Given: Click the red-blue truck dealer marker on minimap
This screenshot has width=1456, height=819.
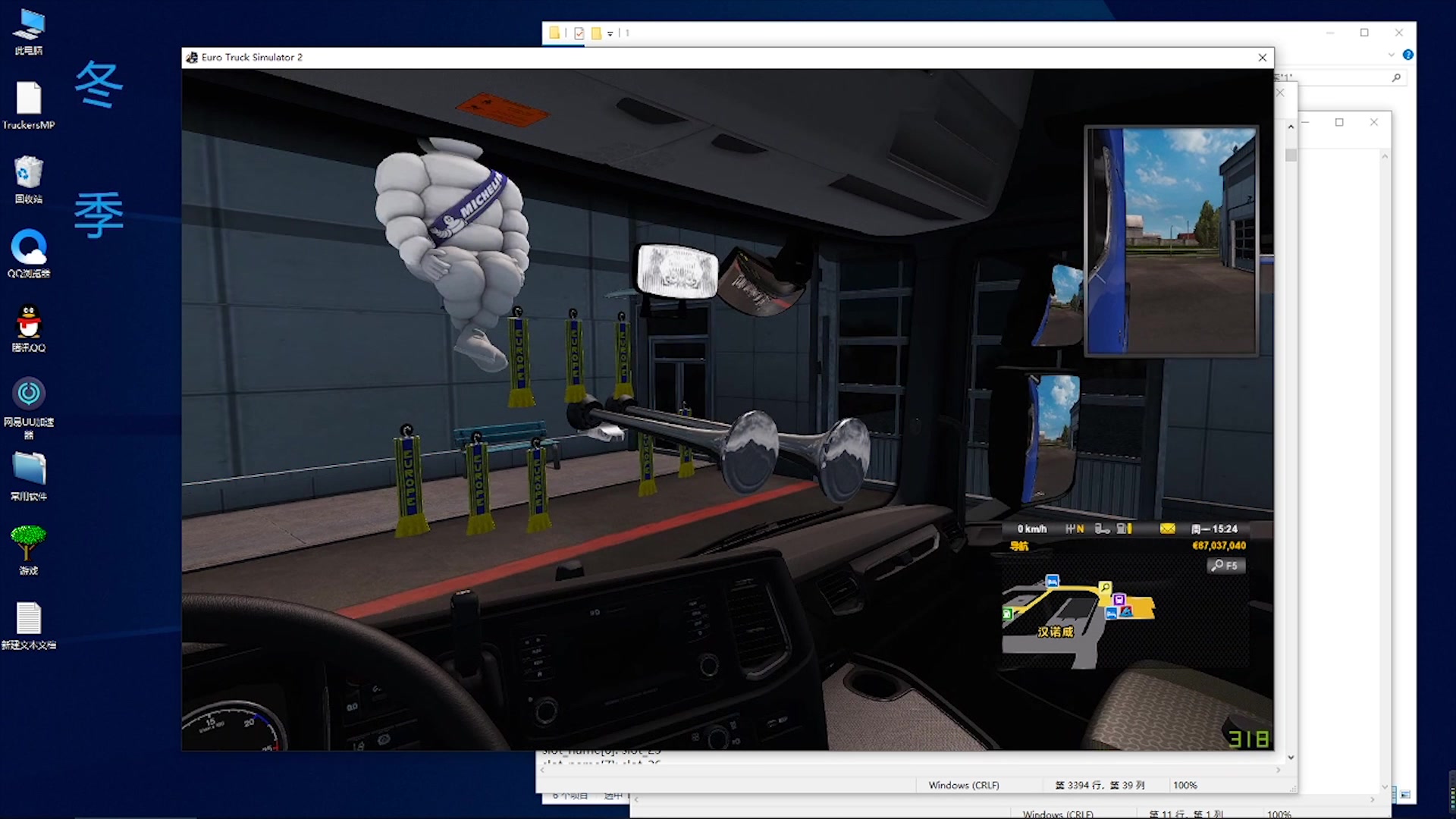Looking at the screenshot, I should click(1126, 611).
